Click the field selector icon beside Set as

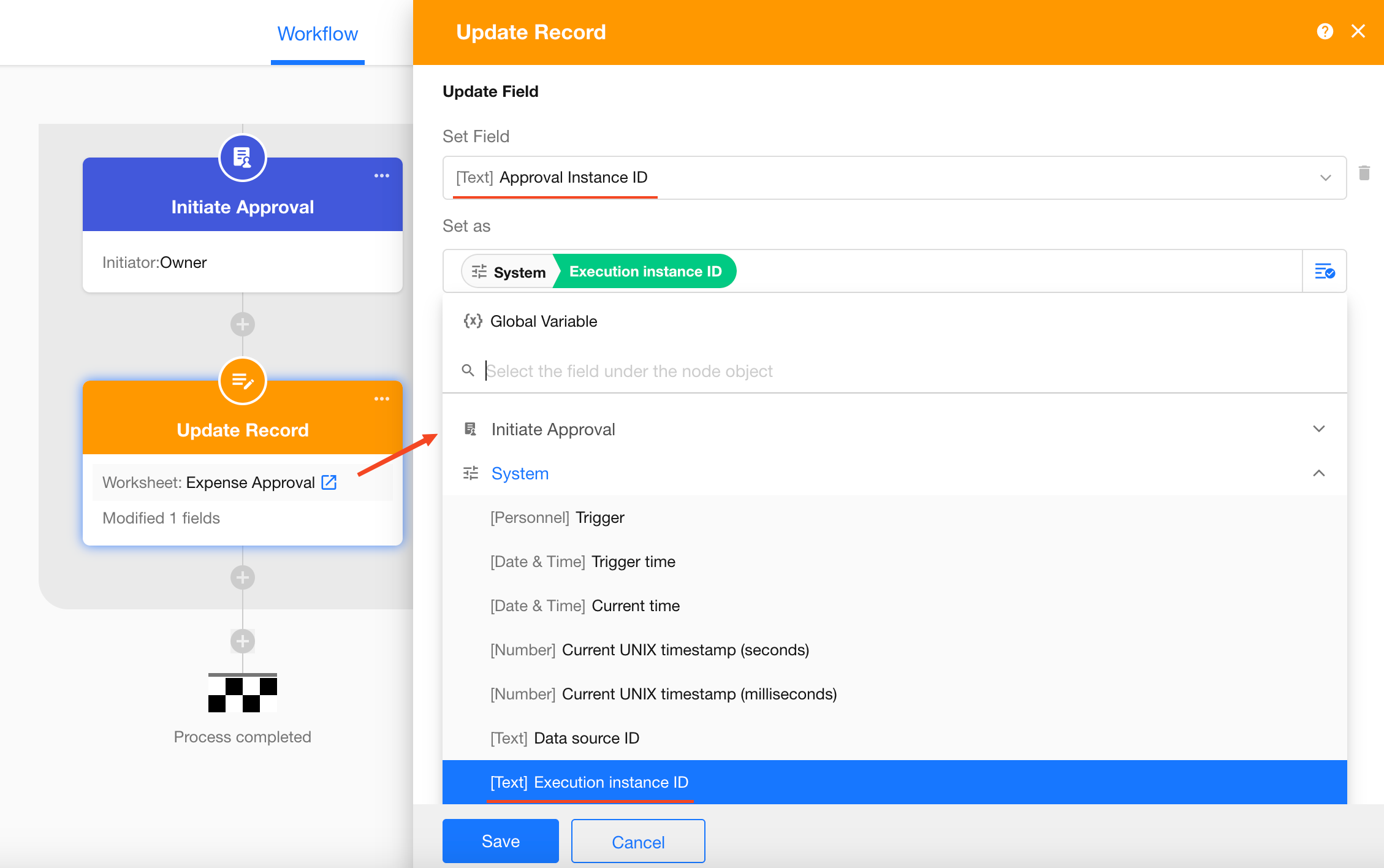point(1324,271)
